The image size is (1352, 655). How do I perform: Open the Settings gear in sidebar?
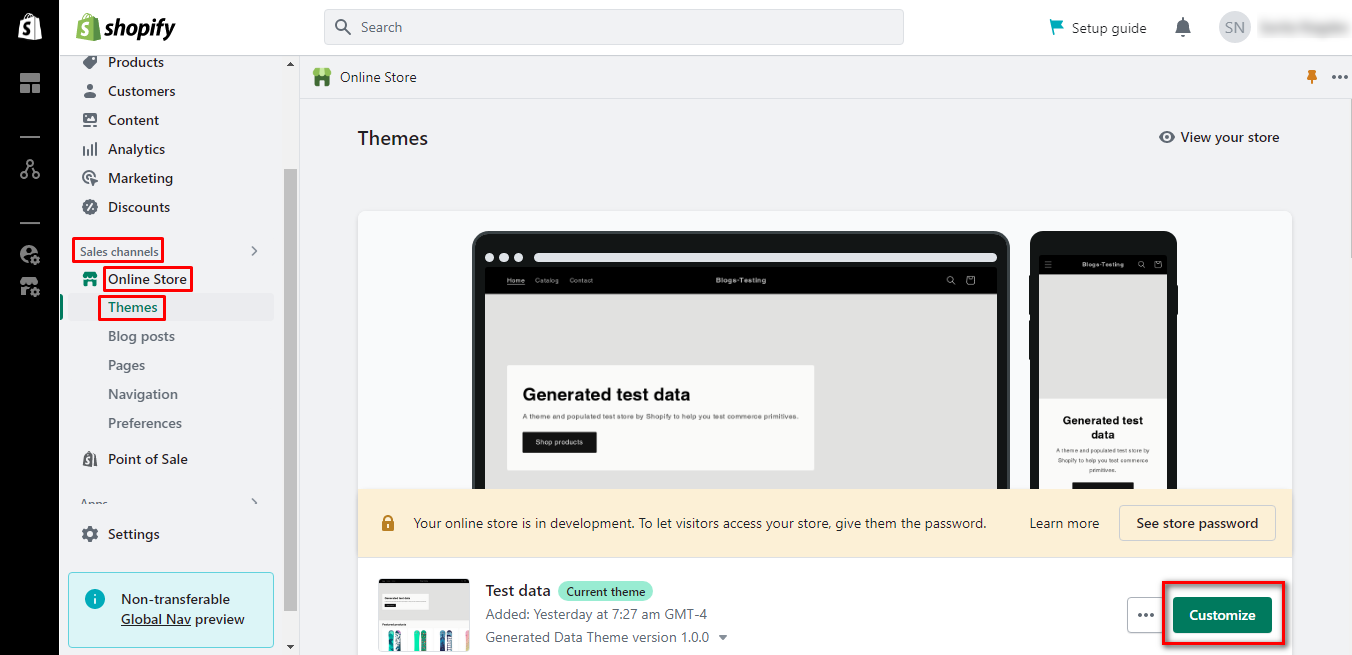coord(91,534)
